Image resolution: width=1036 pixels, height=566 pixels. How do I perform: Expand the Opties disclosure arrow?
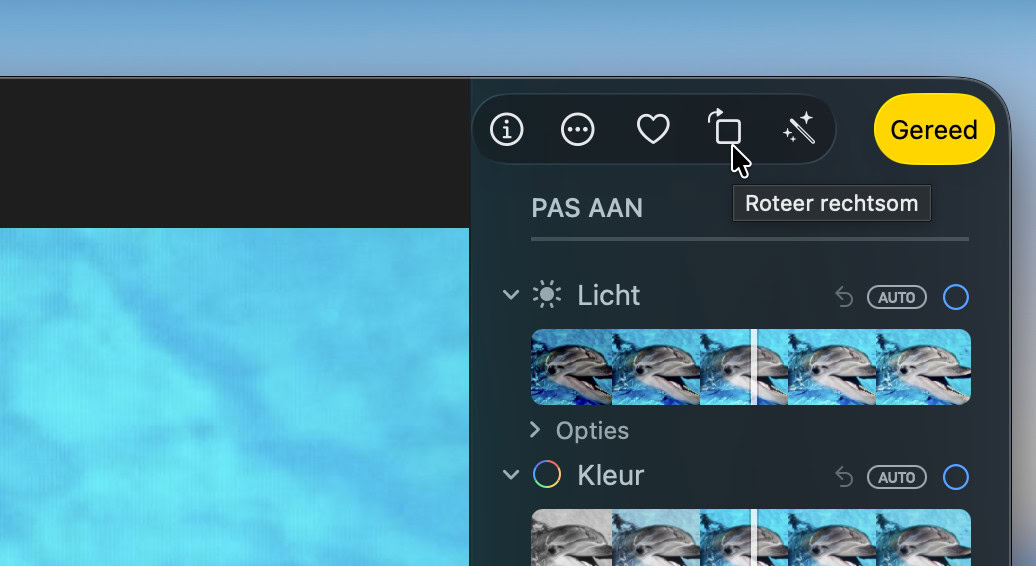coord(535,430)
